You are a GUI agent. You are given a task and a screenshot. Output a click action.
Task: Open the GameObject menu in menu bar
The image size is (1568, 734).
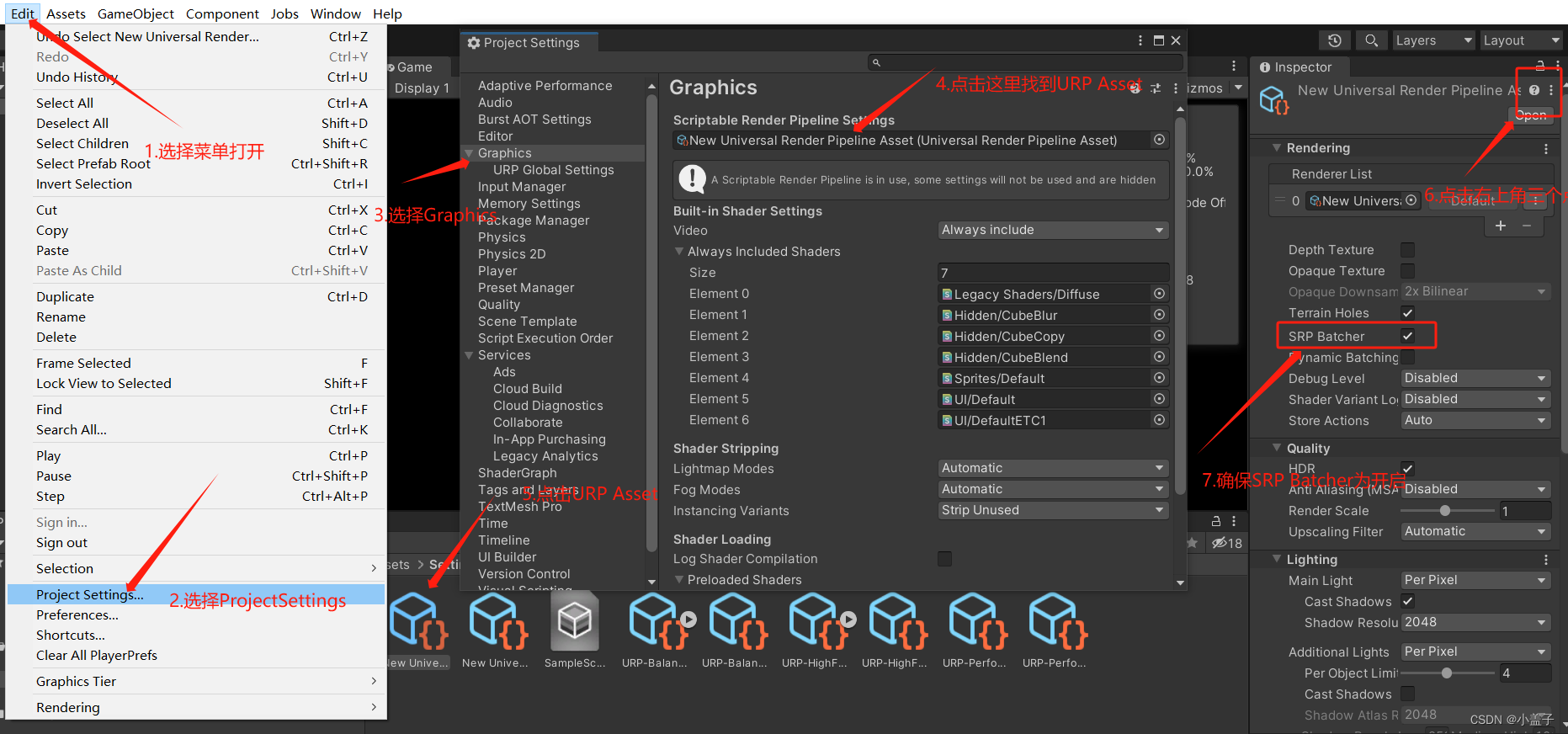(x=136, y=13)
